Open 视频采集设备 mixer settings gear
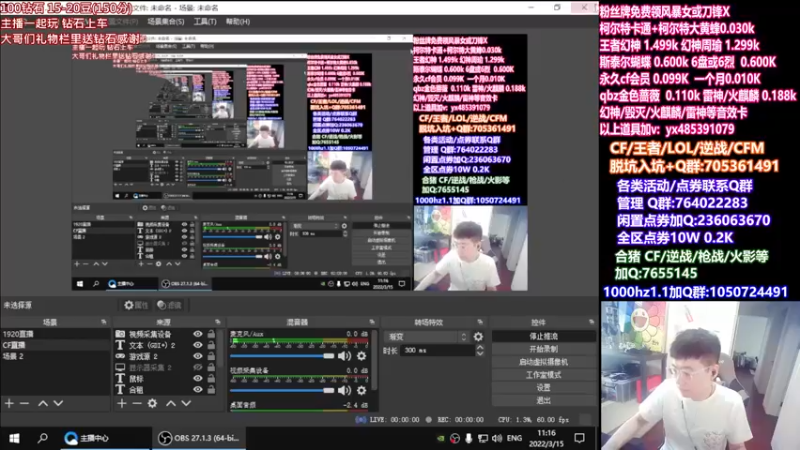Screen dimensions: 800x450 (361, 390)
